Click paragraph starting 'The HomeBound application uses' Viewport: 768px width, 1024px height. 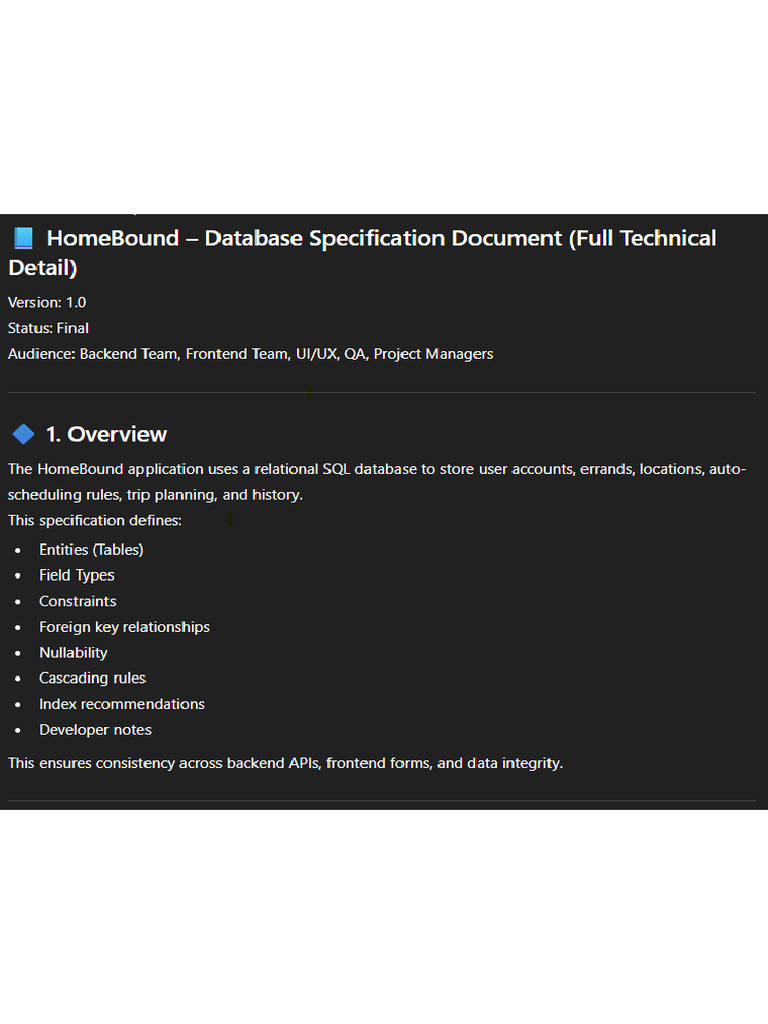click(377, 482)
